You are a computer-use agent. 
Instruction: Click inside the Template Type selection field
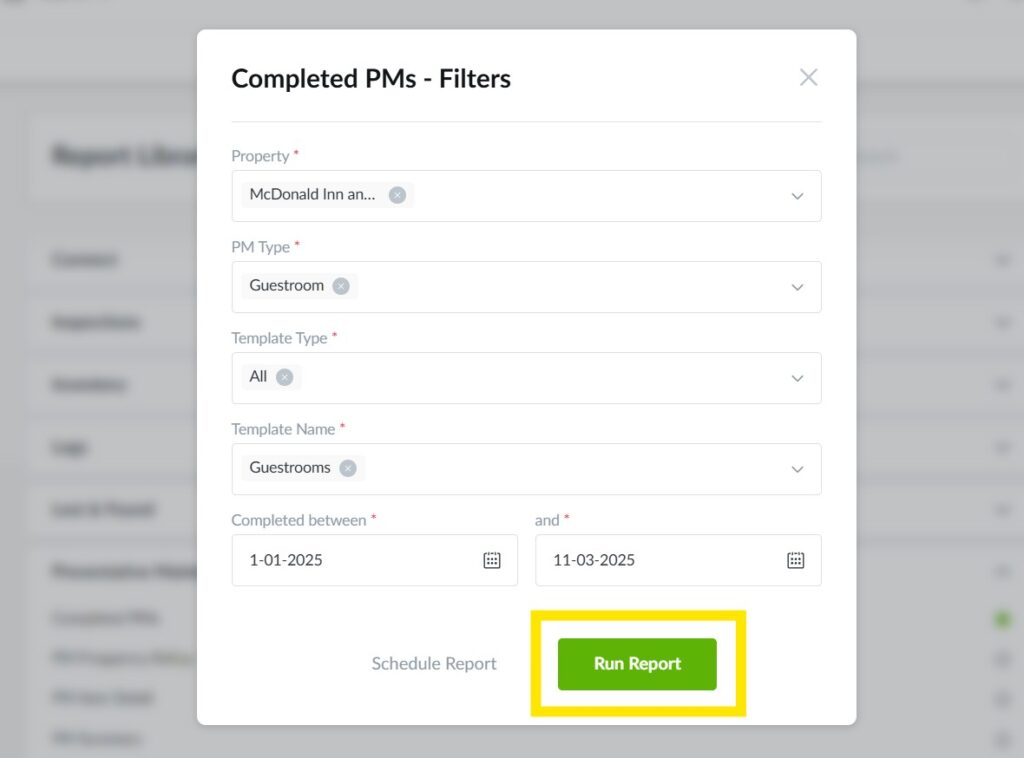tap(540, 378)
